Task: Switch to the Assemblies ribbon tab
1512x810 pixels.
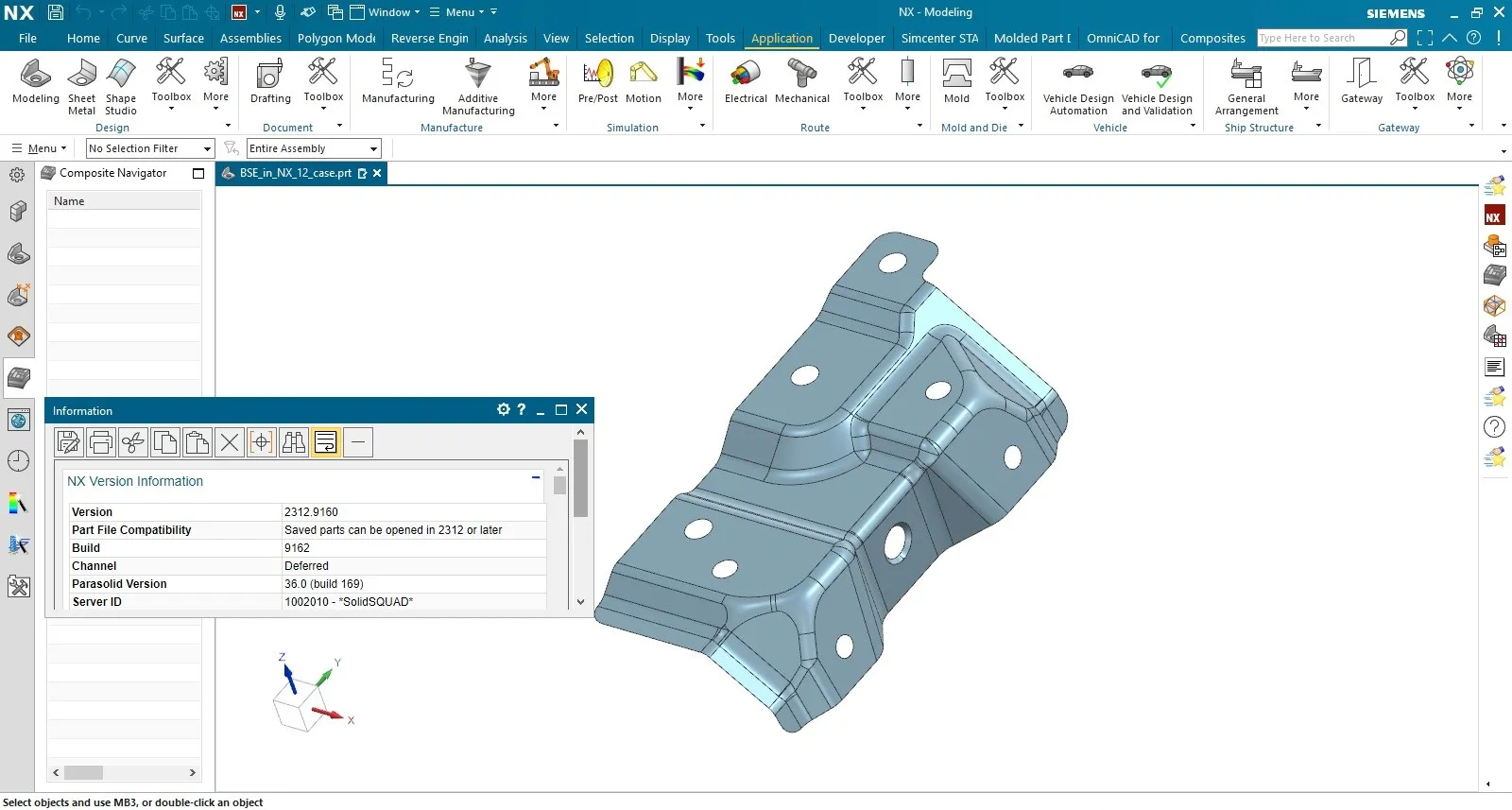Action: pyautogui.click(x=250, y=39)
